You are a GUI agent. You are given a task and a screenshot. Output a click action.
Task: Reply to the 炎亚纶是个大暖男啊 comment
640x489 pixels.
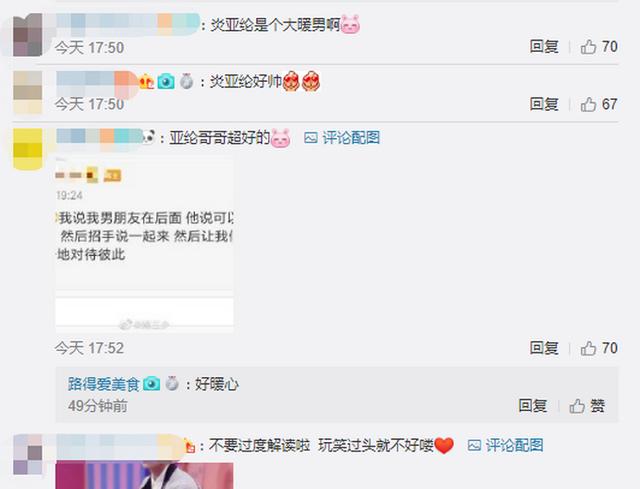(544, 47)
